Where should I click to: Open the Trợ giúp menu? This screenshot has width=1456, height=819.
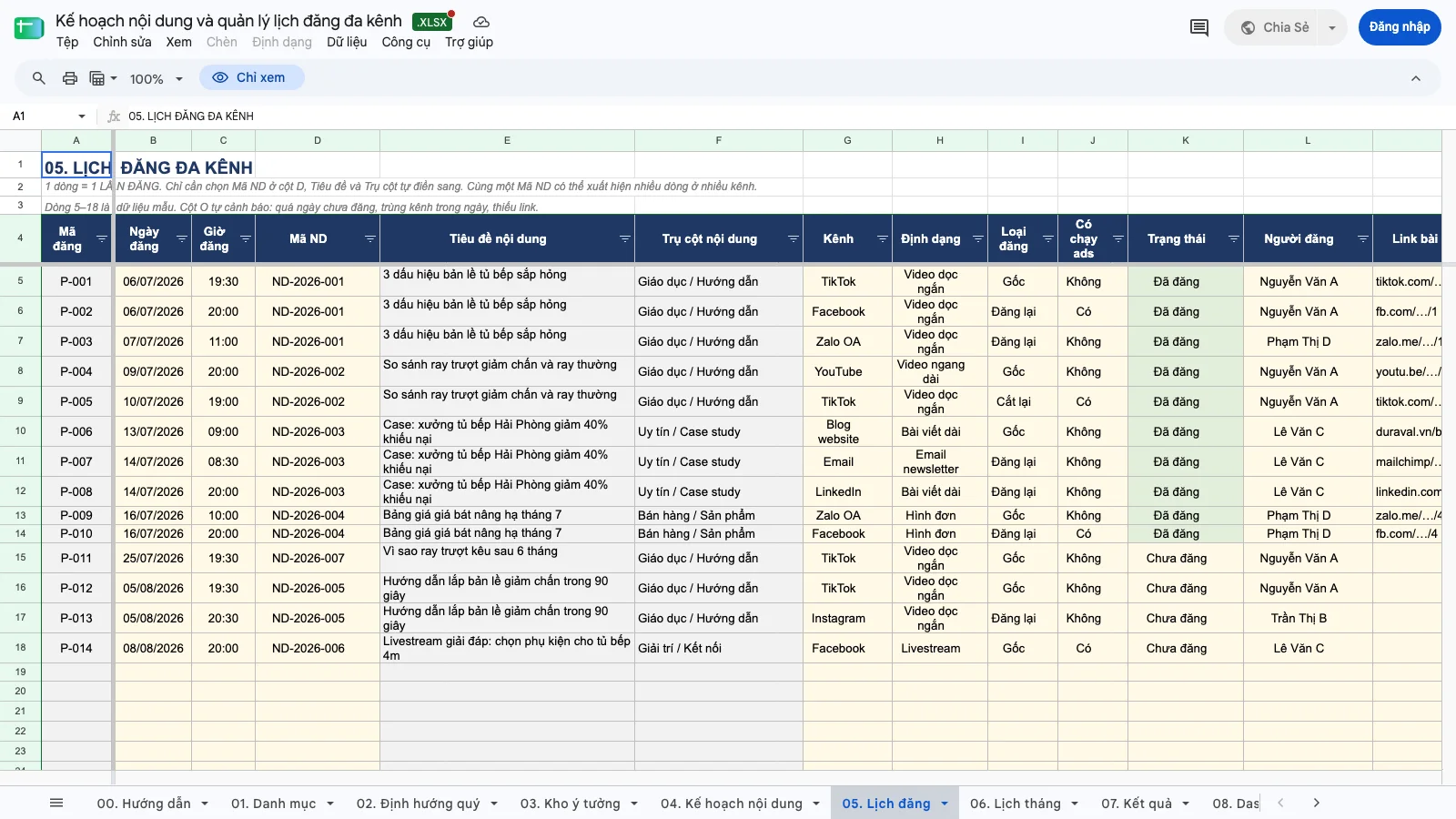tap(469, 42)
